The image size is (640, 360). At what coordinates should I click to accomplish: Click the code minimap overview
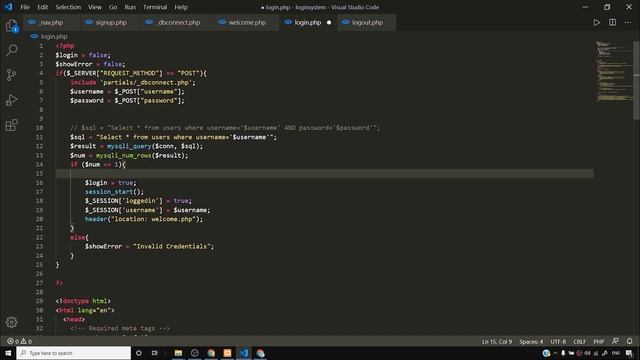[x=613, y=71]
